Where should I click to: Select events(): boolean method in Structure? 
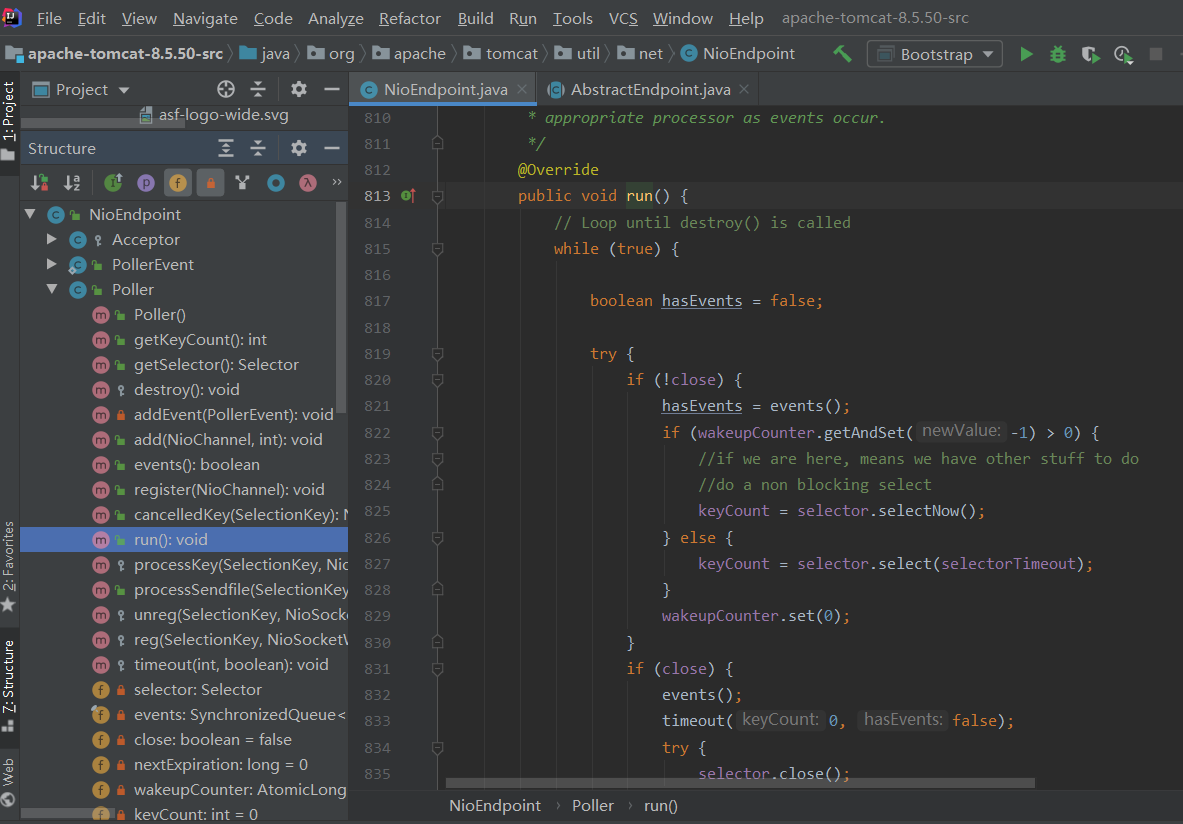pos(196,464)
